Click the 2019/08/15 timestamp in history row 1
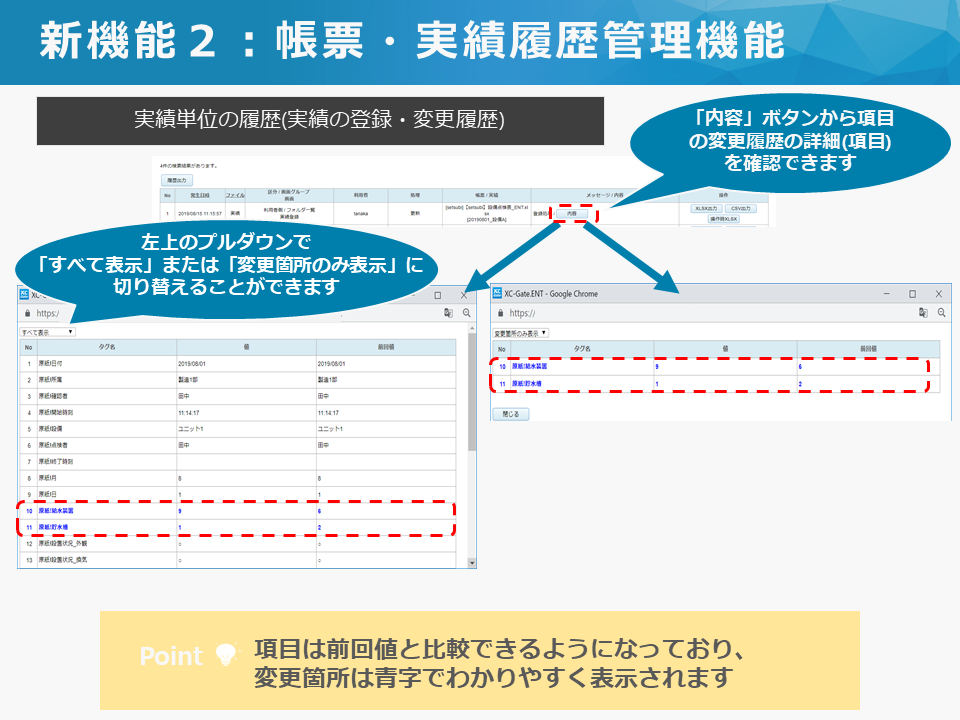Viewport: 960px width, 720px height. pyautogui.click(x=200, y=214)
